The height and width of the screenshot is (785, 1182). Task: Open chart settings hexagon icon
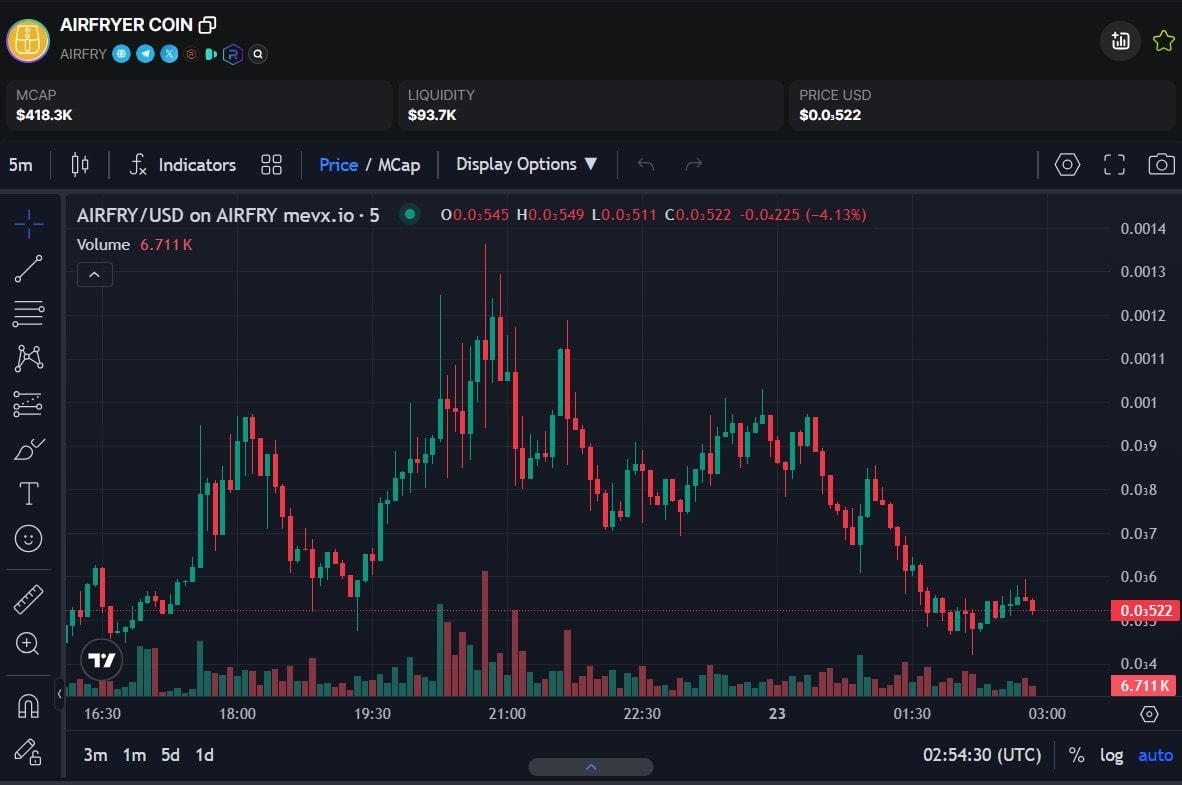click(1067, 164)
